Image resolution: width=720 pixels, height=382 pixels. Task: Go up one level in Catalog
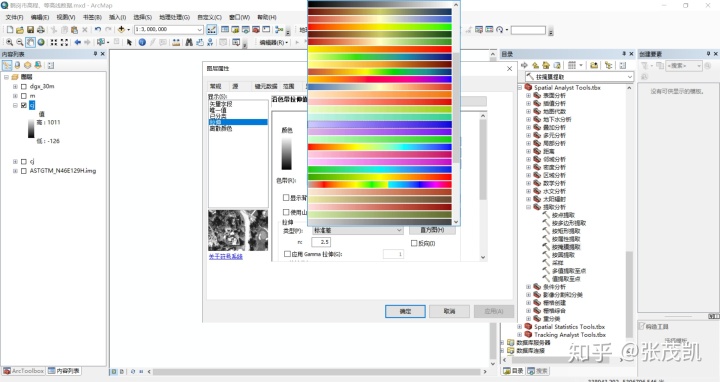tap(535, 65)
